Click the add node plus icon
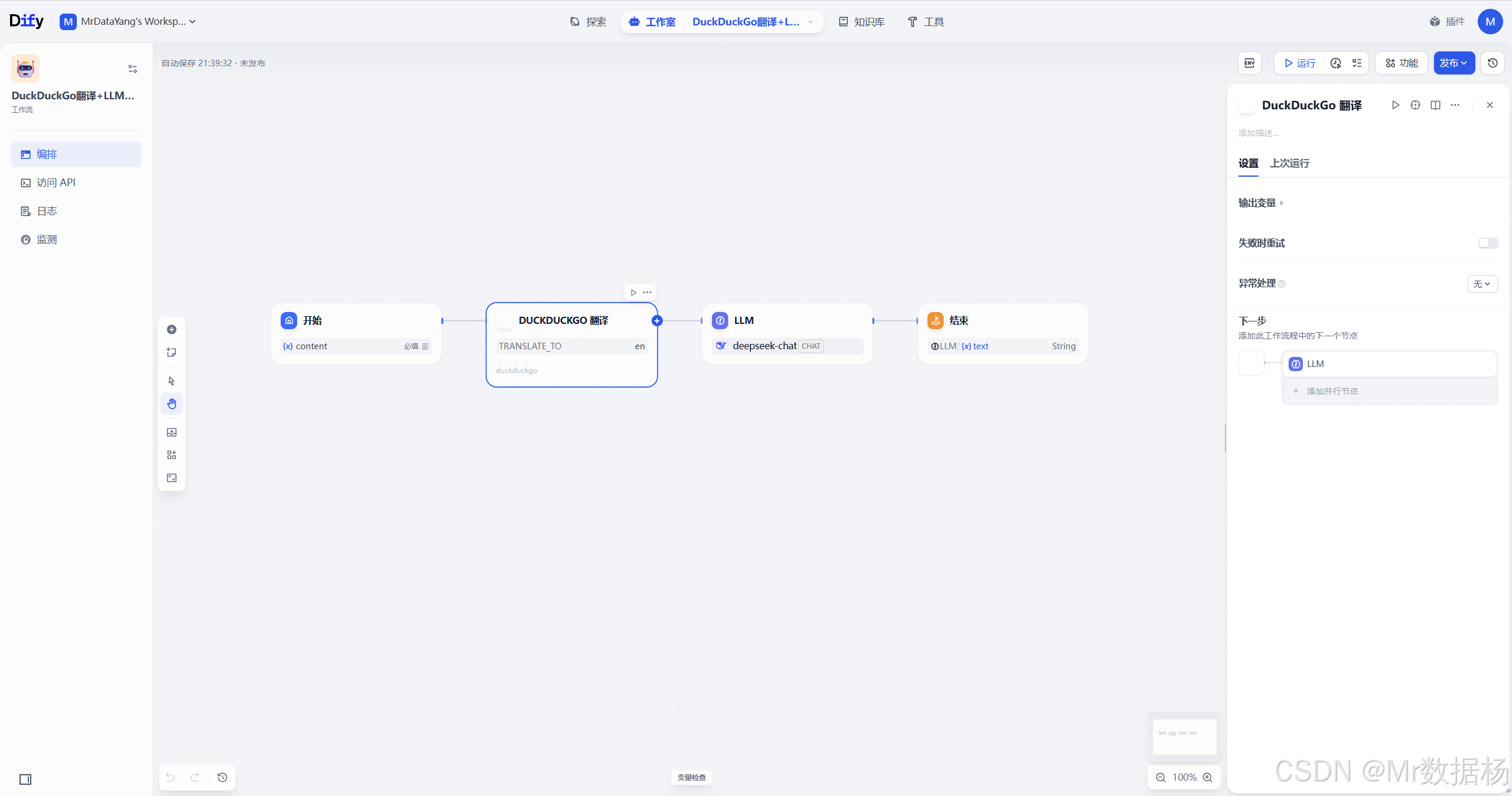1512x796 pixels. click(x=171, y=330)
